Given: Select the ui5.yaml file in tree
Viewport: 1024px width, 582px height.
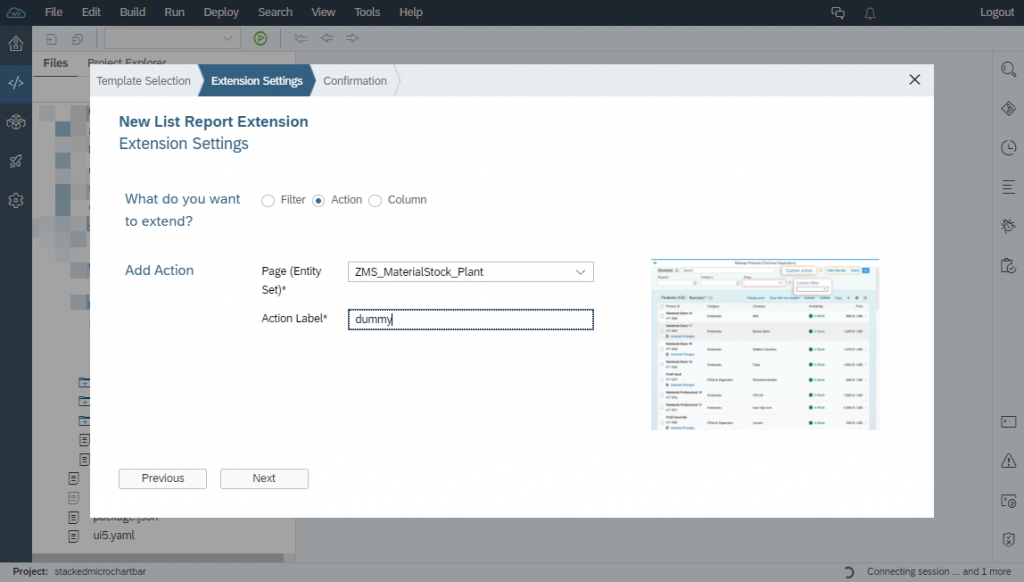Looking at the screenshot, I should pos(114,536).
